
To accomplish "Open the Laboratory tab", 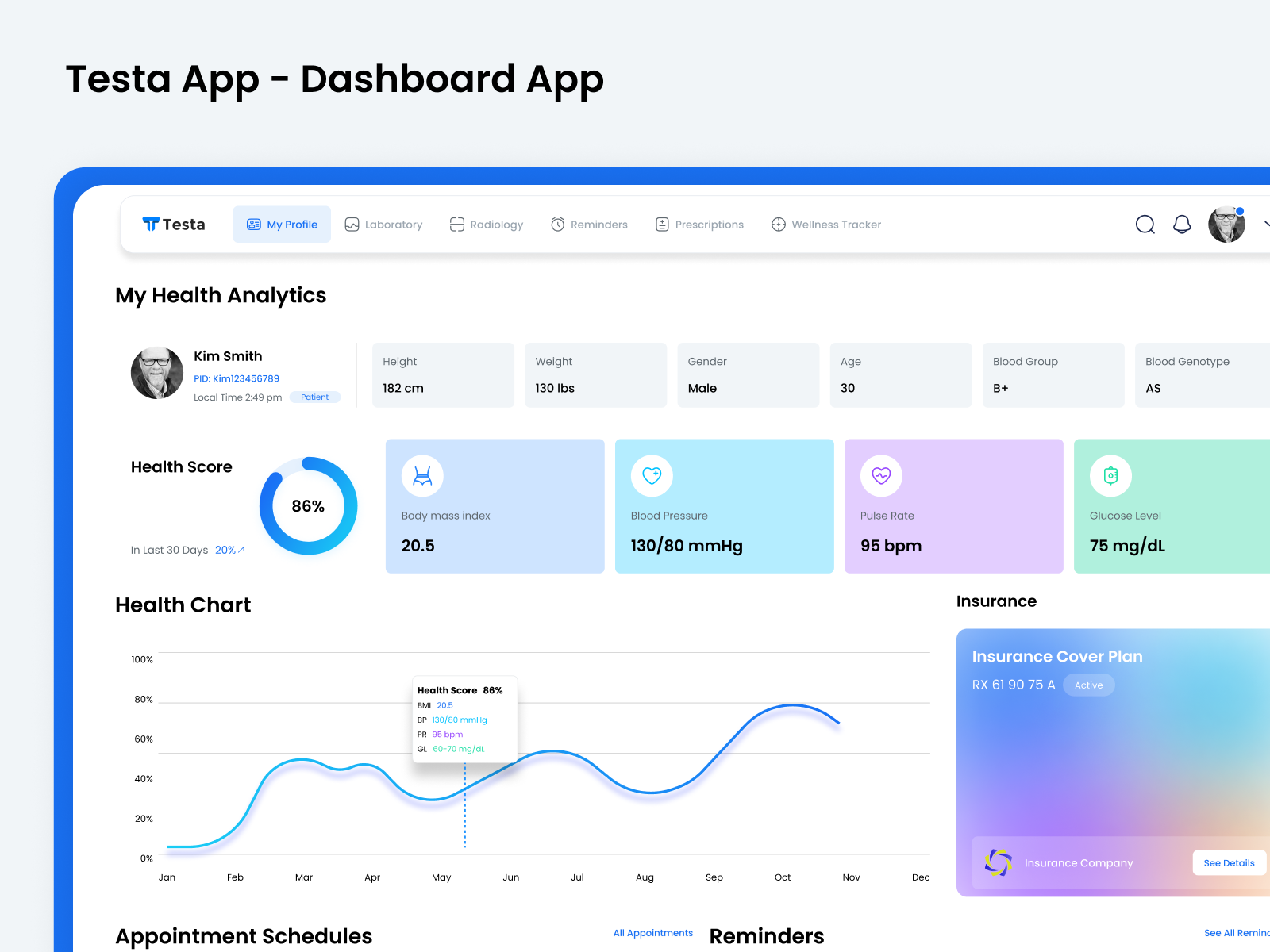I will (x=383, y=225).
